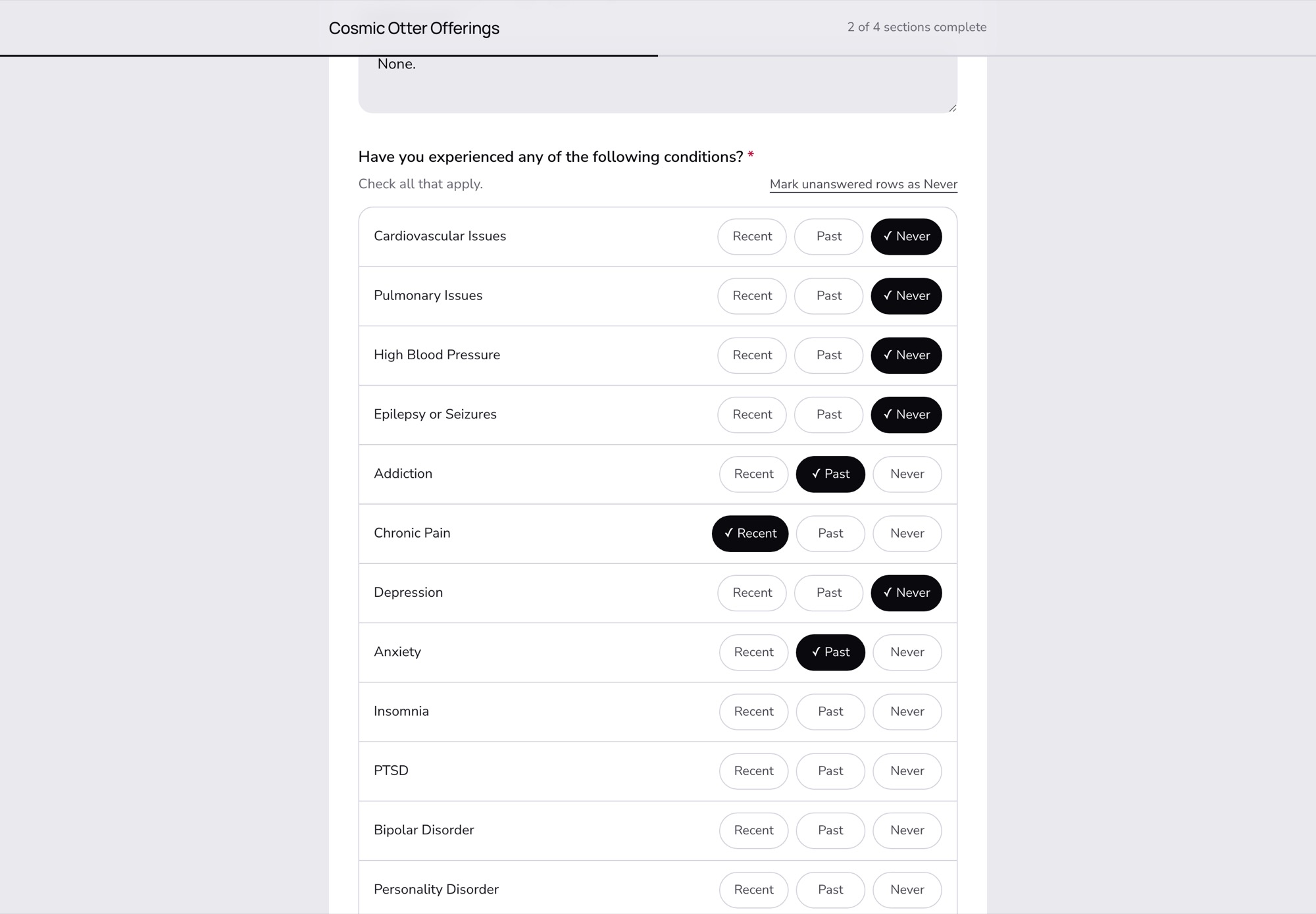The height and width of the screenshot is (914, 1316).
Task: Click inside the text area containing None.
Action: (657, 84)
